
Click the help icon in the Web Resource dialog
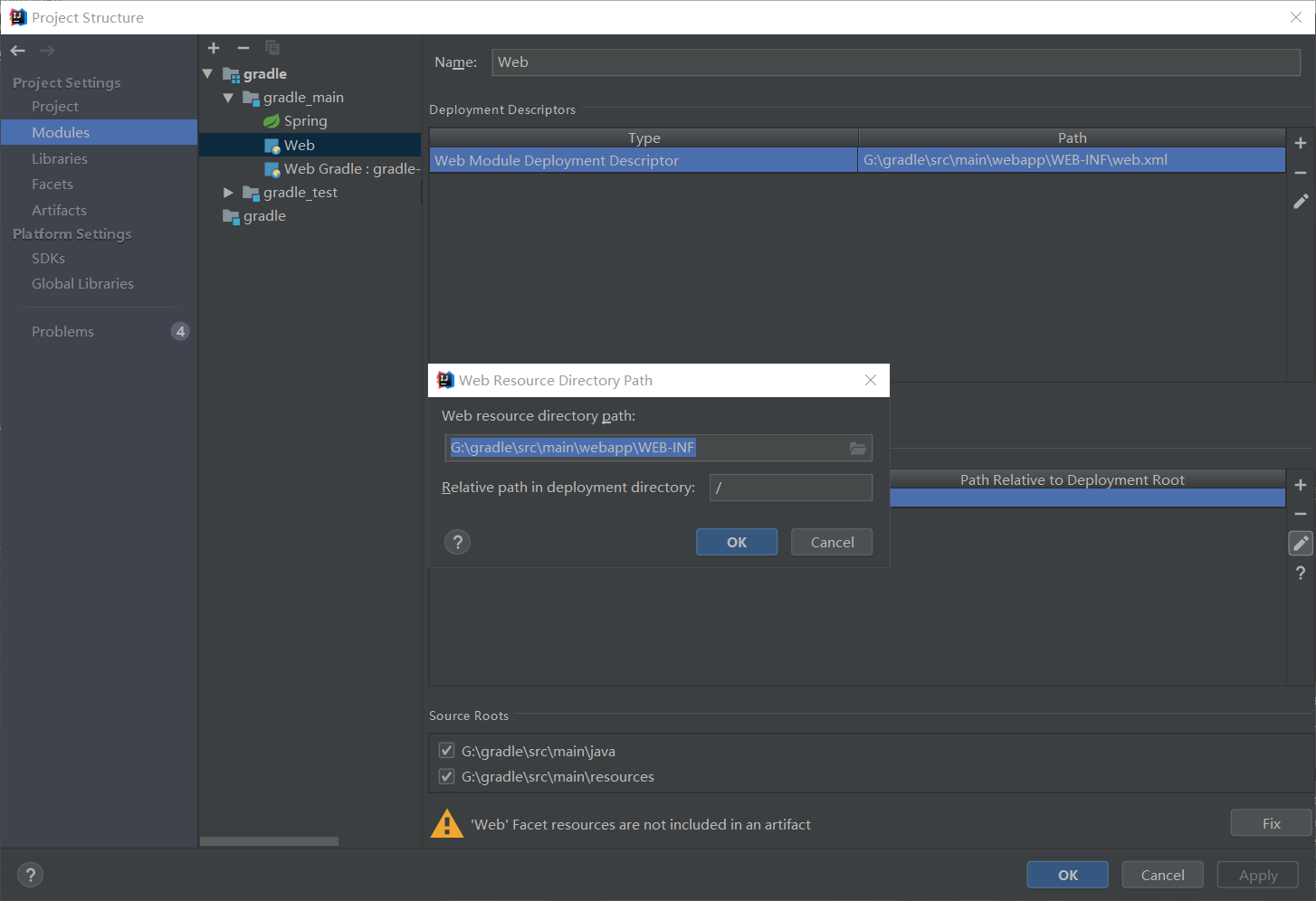[x=457, y=542]
